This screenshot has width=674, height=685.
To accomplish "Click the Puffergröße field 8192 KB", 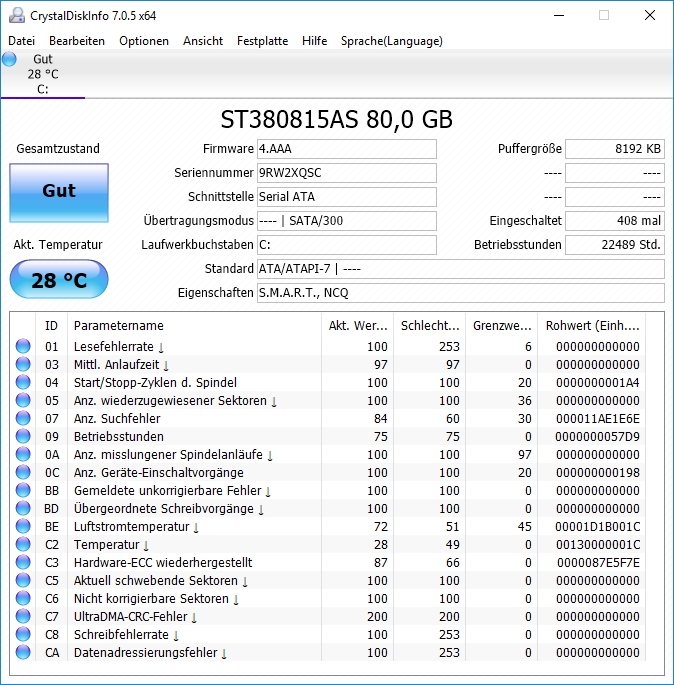I will pyautogui.click(x=615, y=149).
